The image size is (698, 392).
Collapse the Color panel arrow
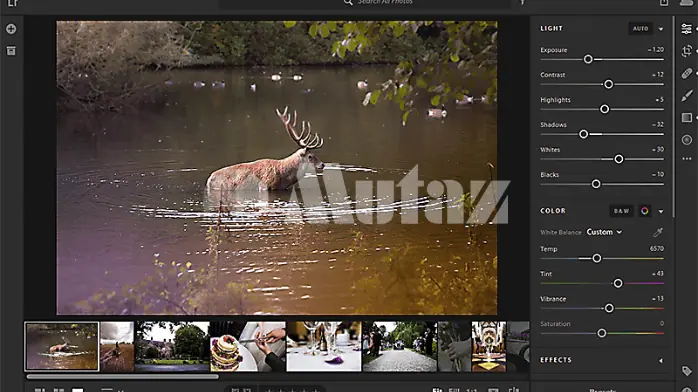pyautogui.click(x=661, y=211)
